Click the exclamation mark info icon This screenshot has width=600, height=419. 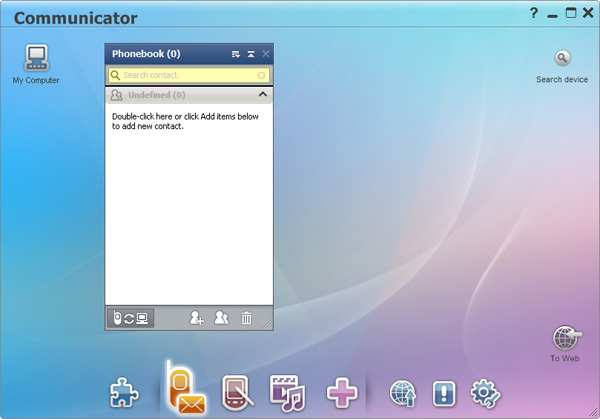[444, 393]
